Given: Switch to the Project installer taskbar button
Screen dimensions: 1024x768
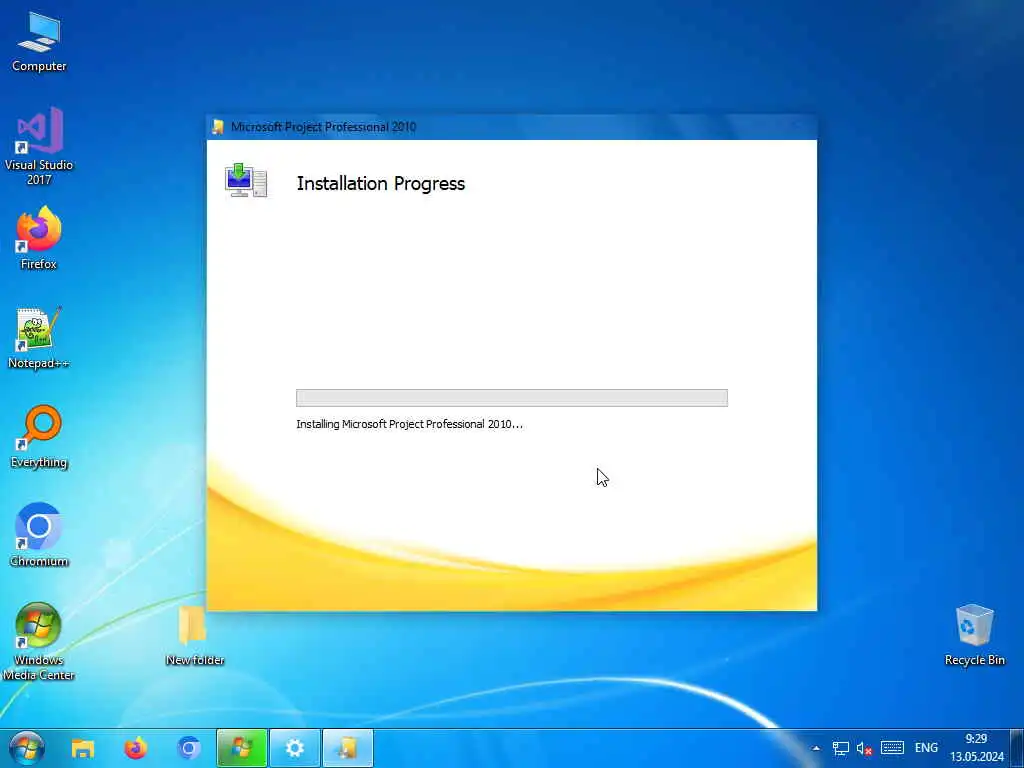Looking at the screenshot, I should click(x=347, y=748).
